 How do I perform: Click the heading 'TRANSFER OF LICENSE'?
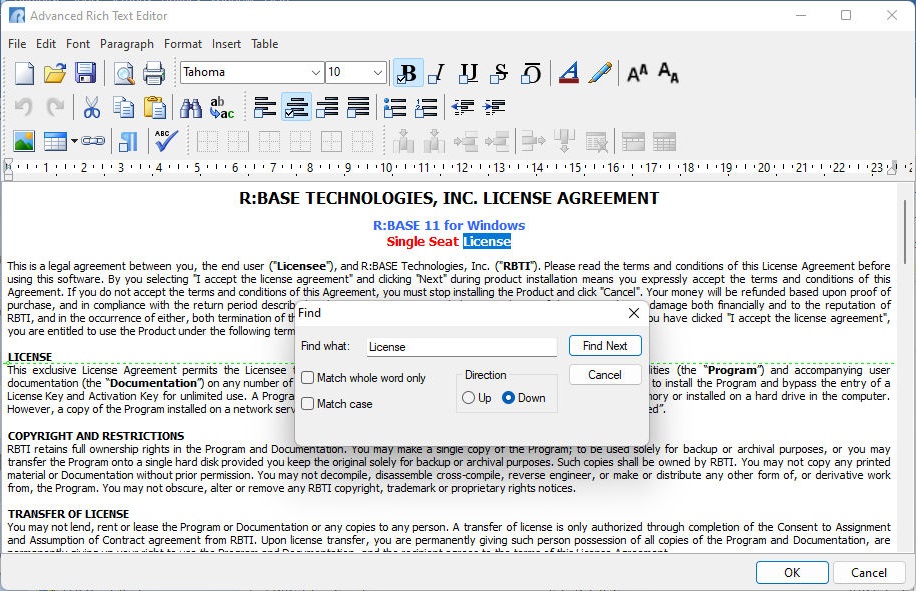[x=68, y=514]
